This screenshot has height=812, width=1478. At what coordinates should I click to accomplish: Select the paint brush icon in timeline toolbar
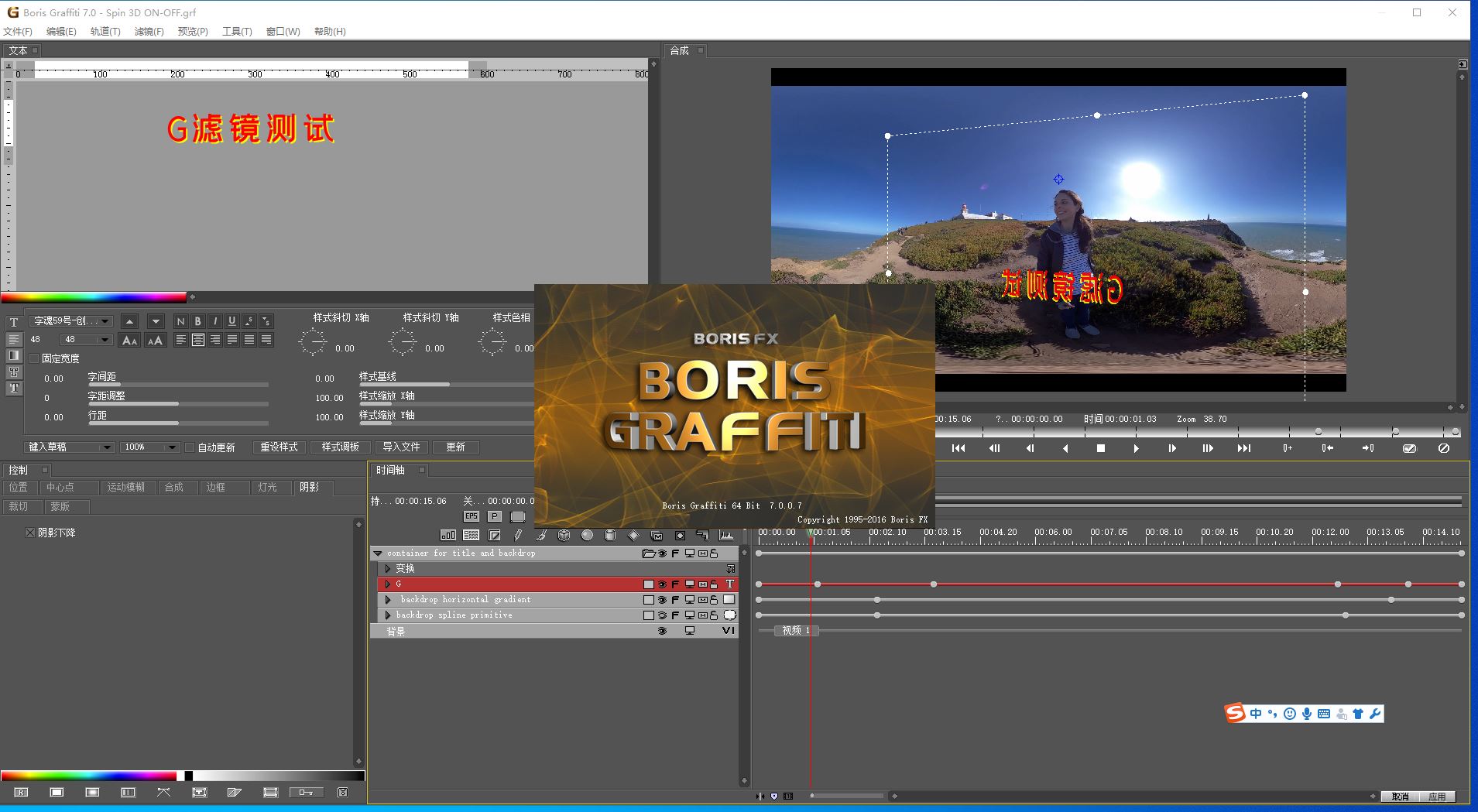pos(541,535)
